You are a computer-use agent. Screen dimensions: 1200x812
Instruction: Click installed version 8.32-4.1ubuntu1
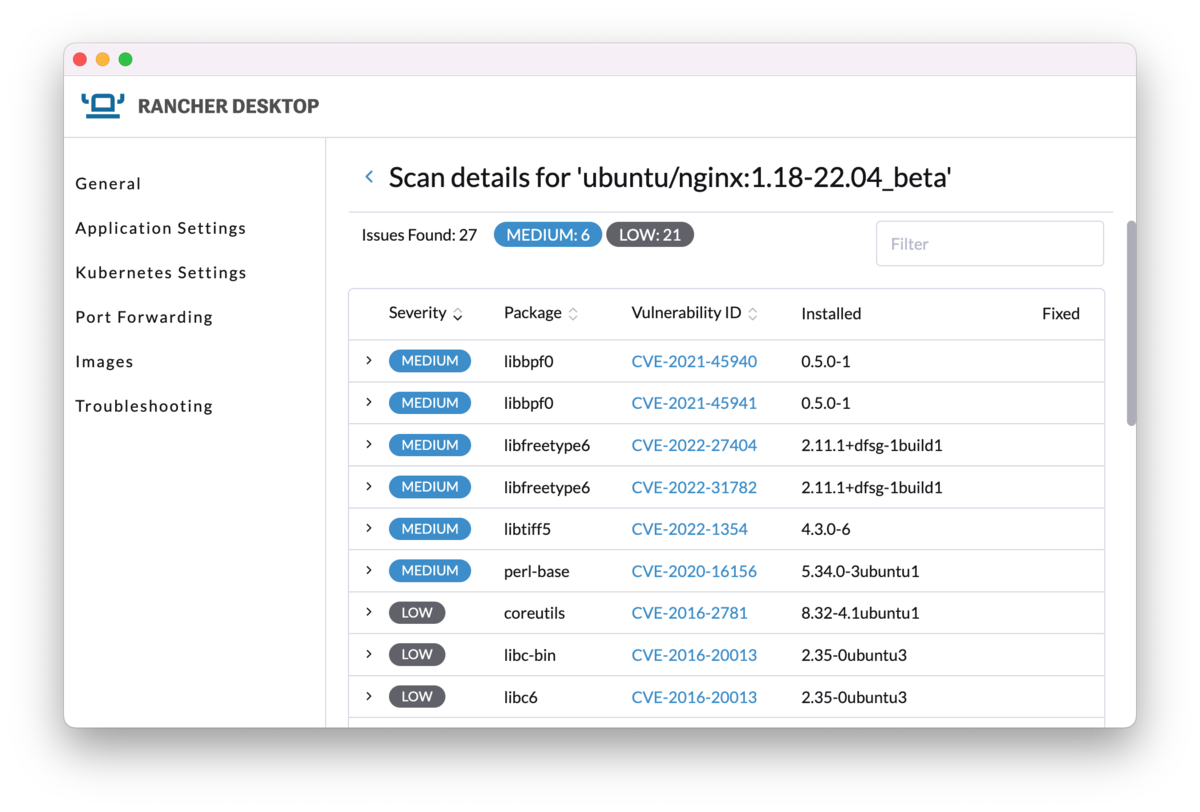click(860, 613)
